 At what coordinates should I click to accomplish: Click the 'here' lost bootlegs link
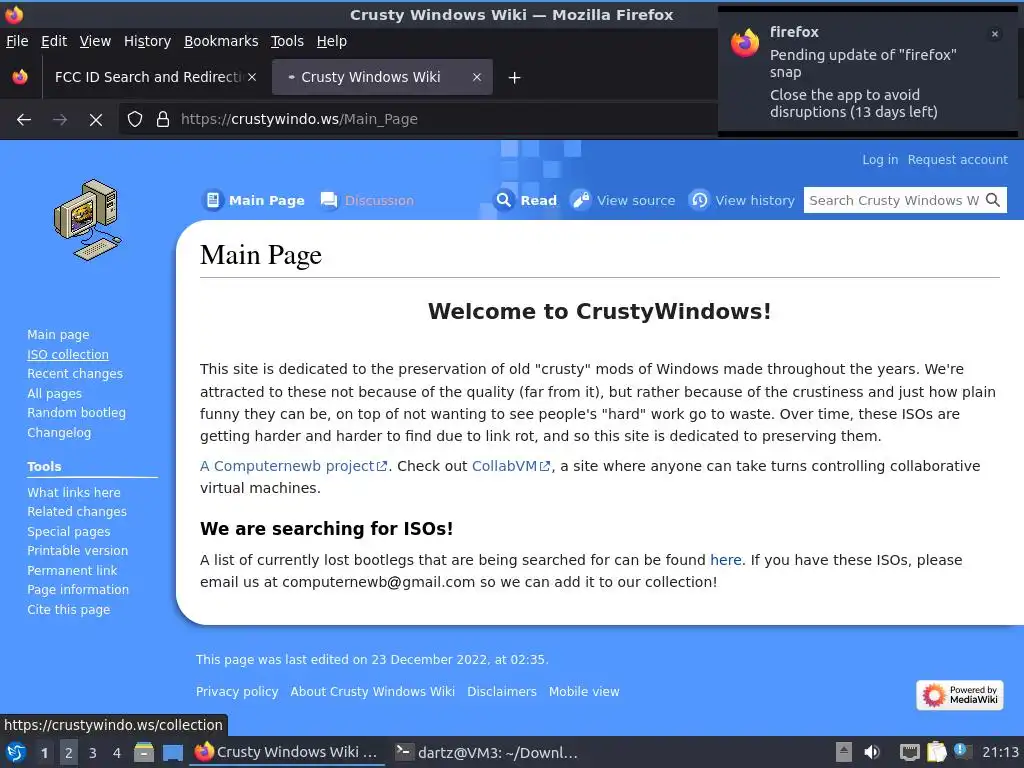tap(726, 560)
